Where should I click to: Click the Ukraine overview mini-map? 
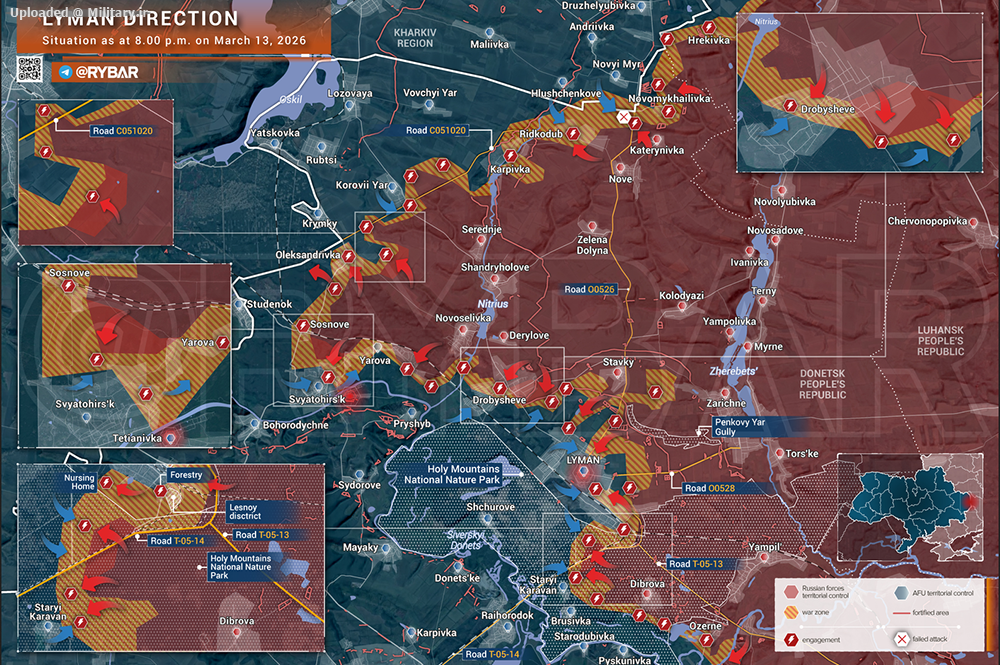point(910,508)
